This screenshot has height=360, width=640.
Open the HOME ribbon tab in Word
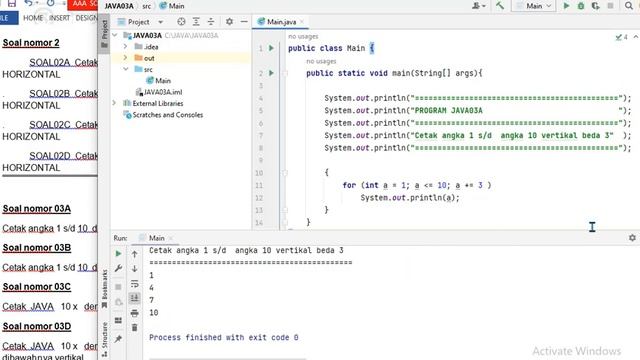[x=33, y=18]
